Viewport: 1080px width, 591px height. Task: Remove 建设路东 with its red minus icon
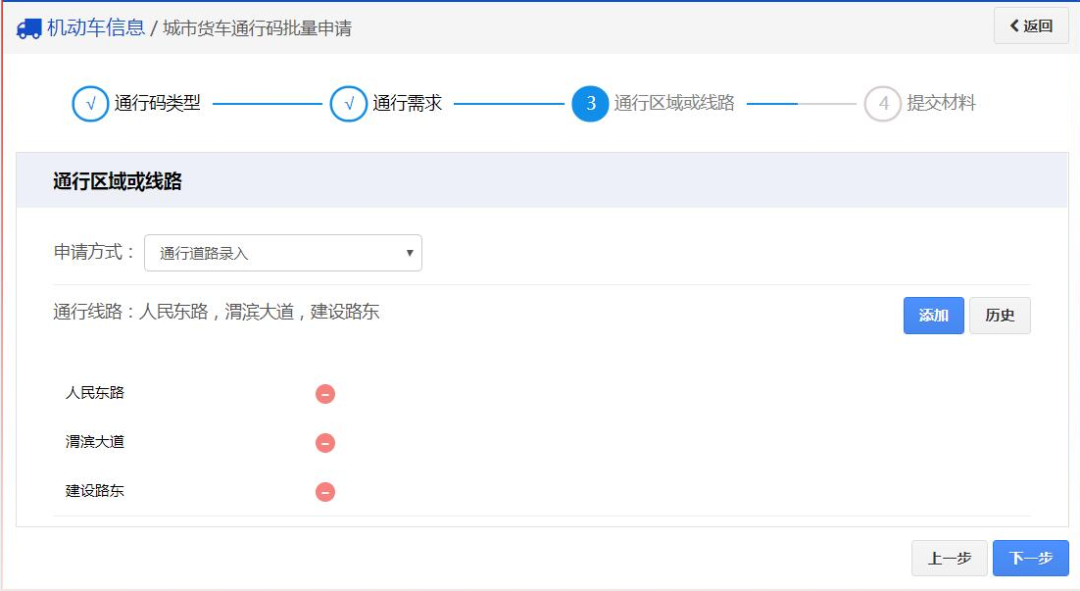tap(325, 492)
